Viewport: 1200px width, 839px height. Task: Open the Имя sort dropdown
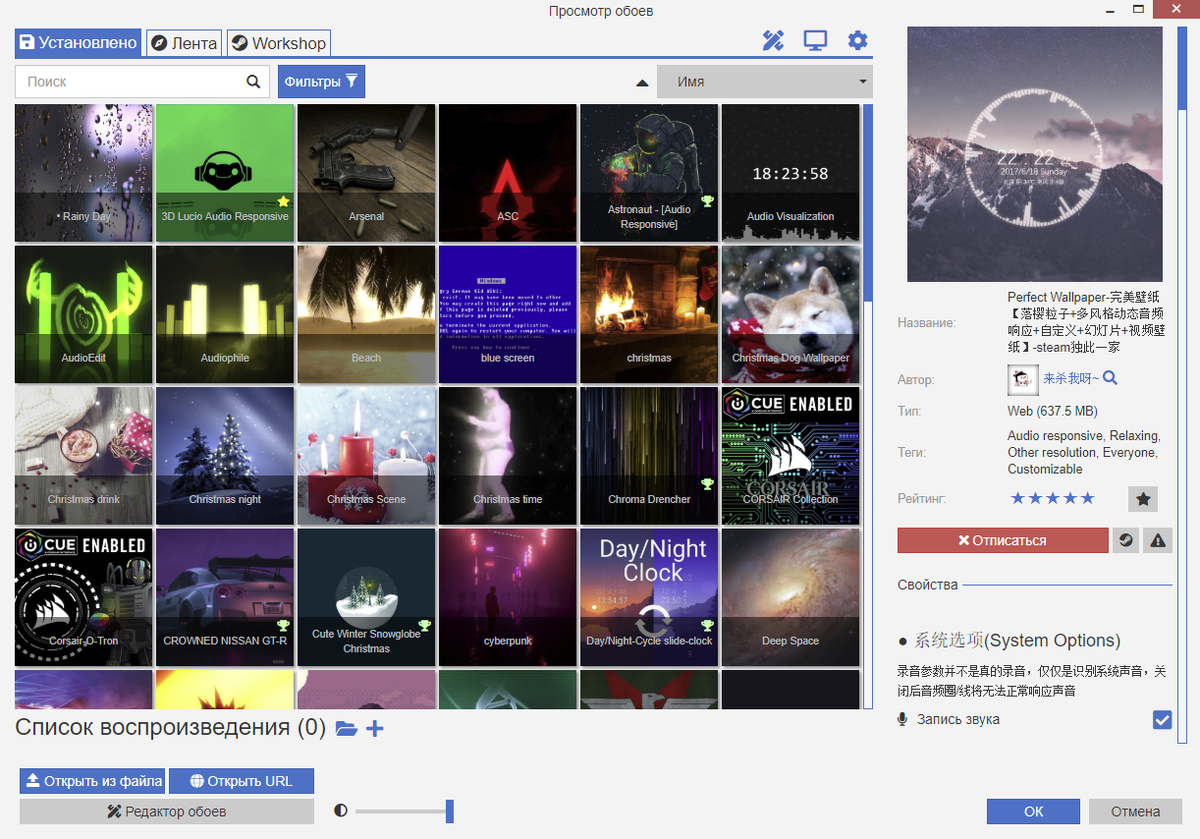[765, 82]
